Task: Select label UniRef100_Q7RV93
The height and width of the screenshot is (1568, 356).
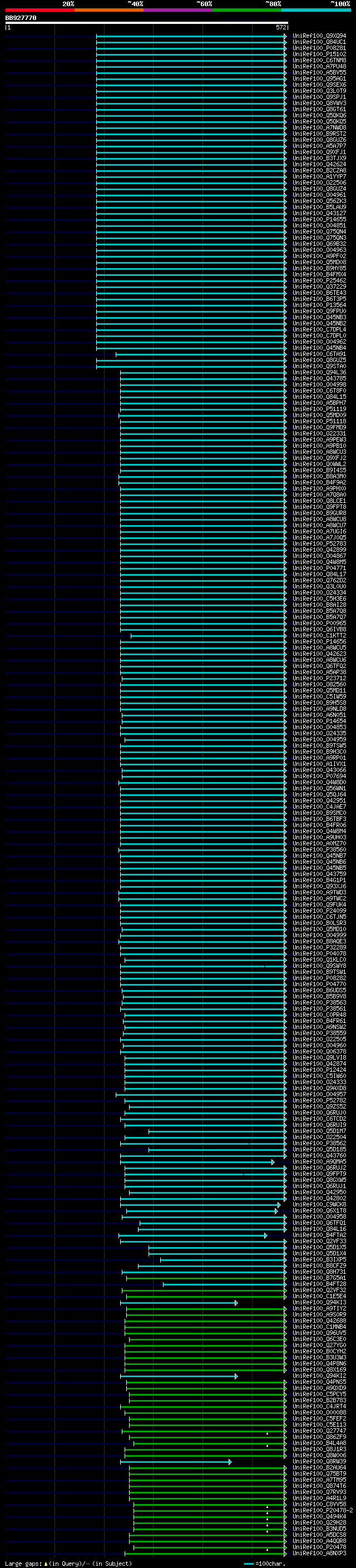Action: 319,1492
